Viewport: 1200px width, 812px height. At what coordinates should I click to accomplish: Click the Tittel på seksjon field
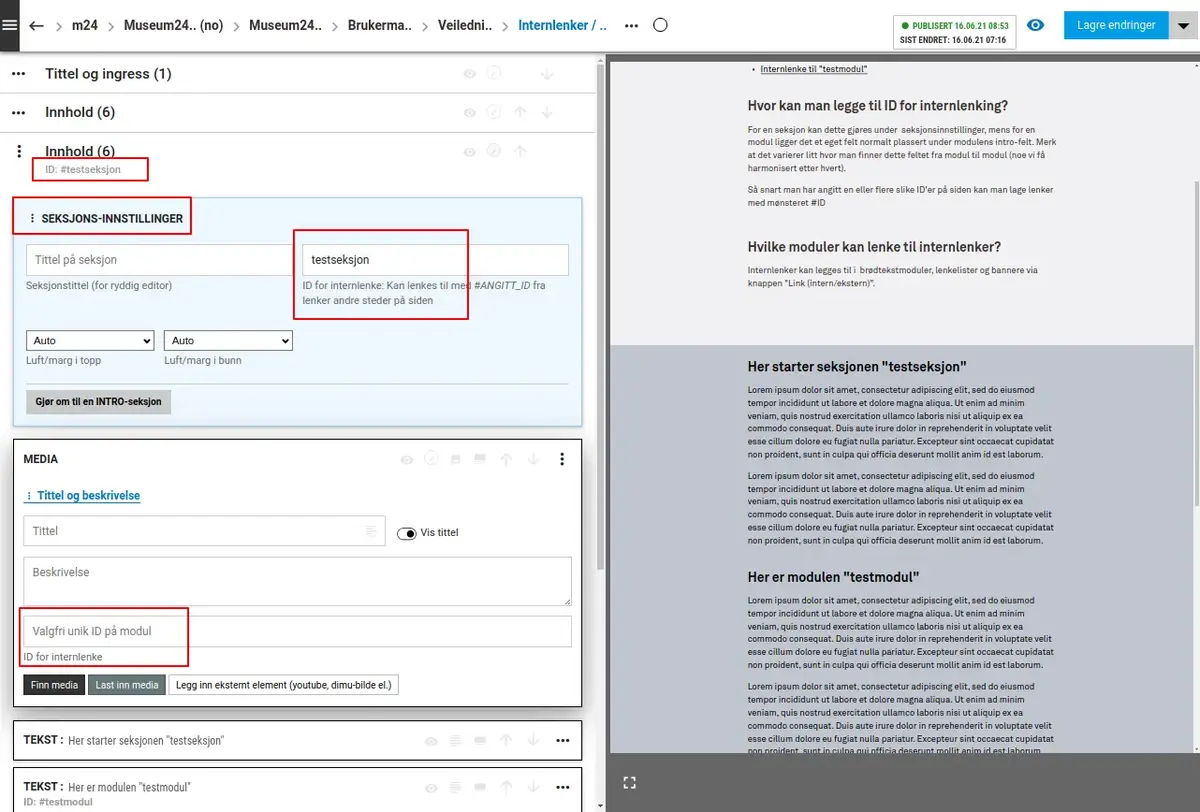coord(158,260)
